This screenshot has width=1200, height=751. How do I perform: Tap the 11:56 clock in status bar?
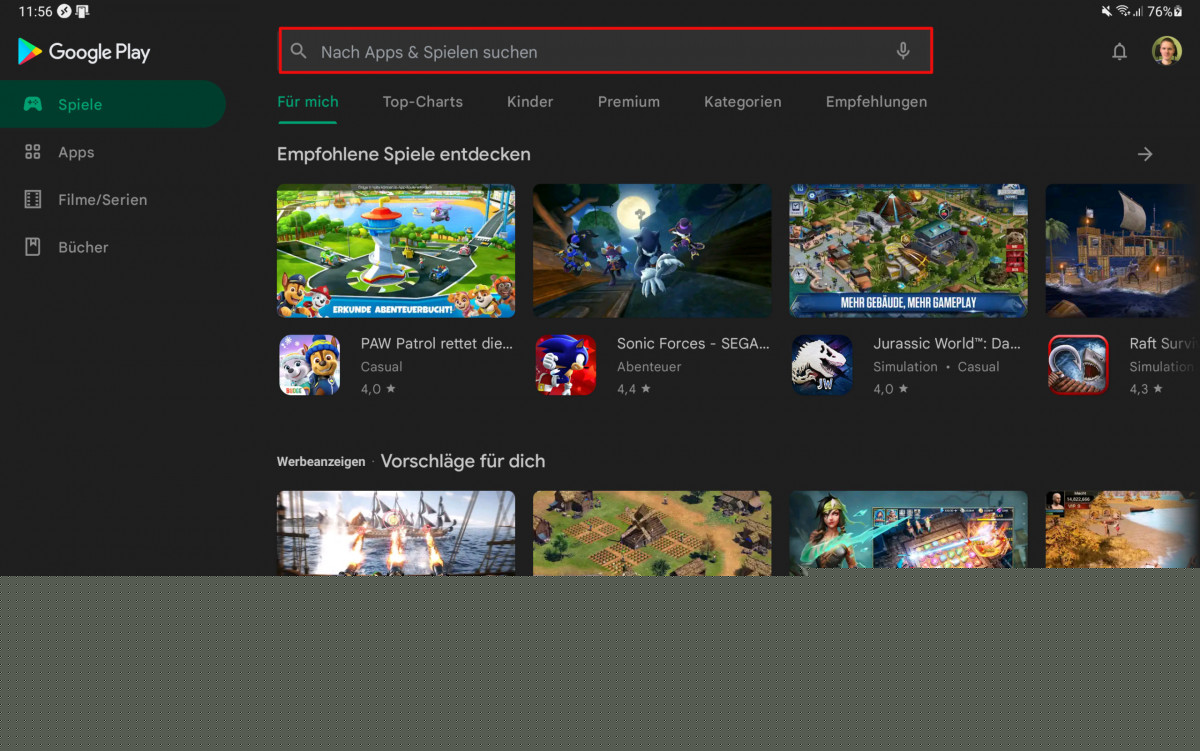click(x=35, y=12)
